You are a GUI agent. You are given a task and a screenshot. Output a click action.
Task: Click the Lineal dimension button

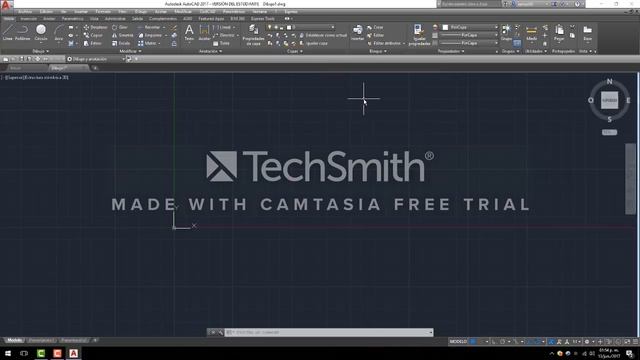[223, 27]
